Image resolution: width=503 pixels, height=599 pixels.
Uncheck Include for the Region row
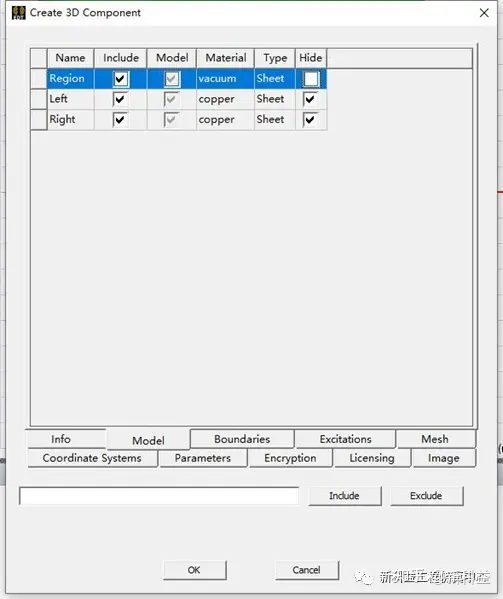click(x=120, y=79)
